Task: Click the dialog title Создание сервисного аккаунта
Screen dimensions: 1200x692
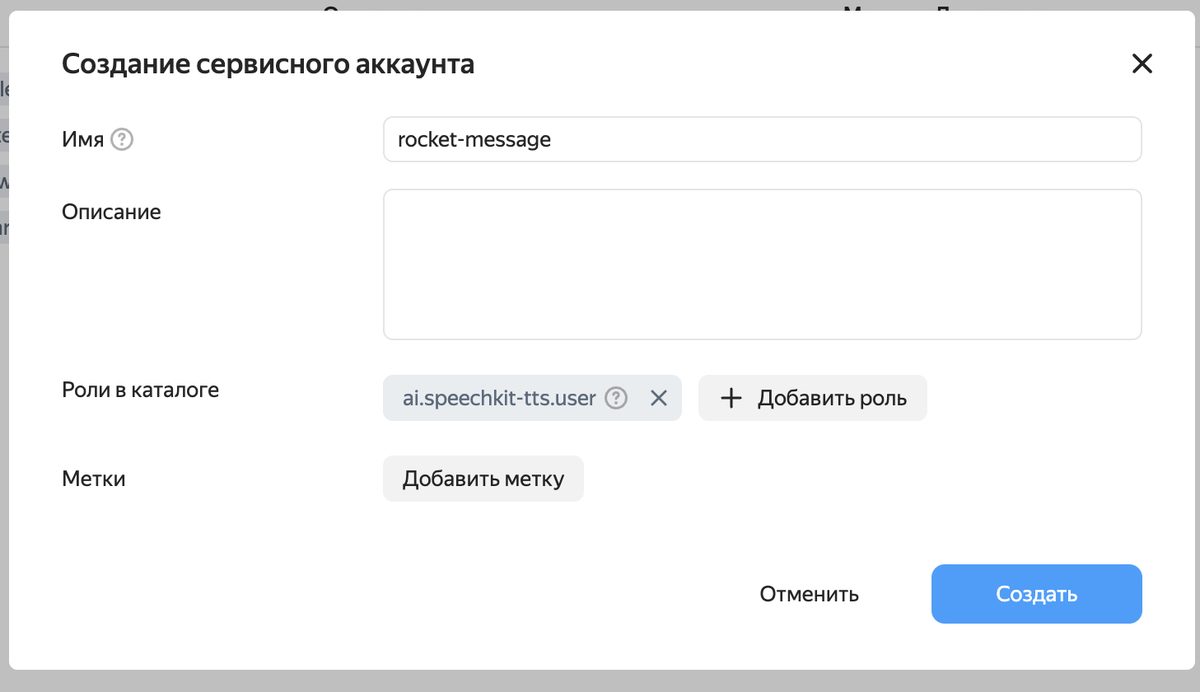Action: coord(268,64)
